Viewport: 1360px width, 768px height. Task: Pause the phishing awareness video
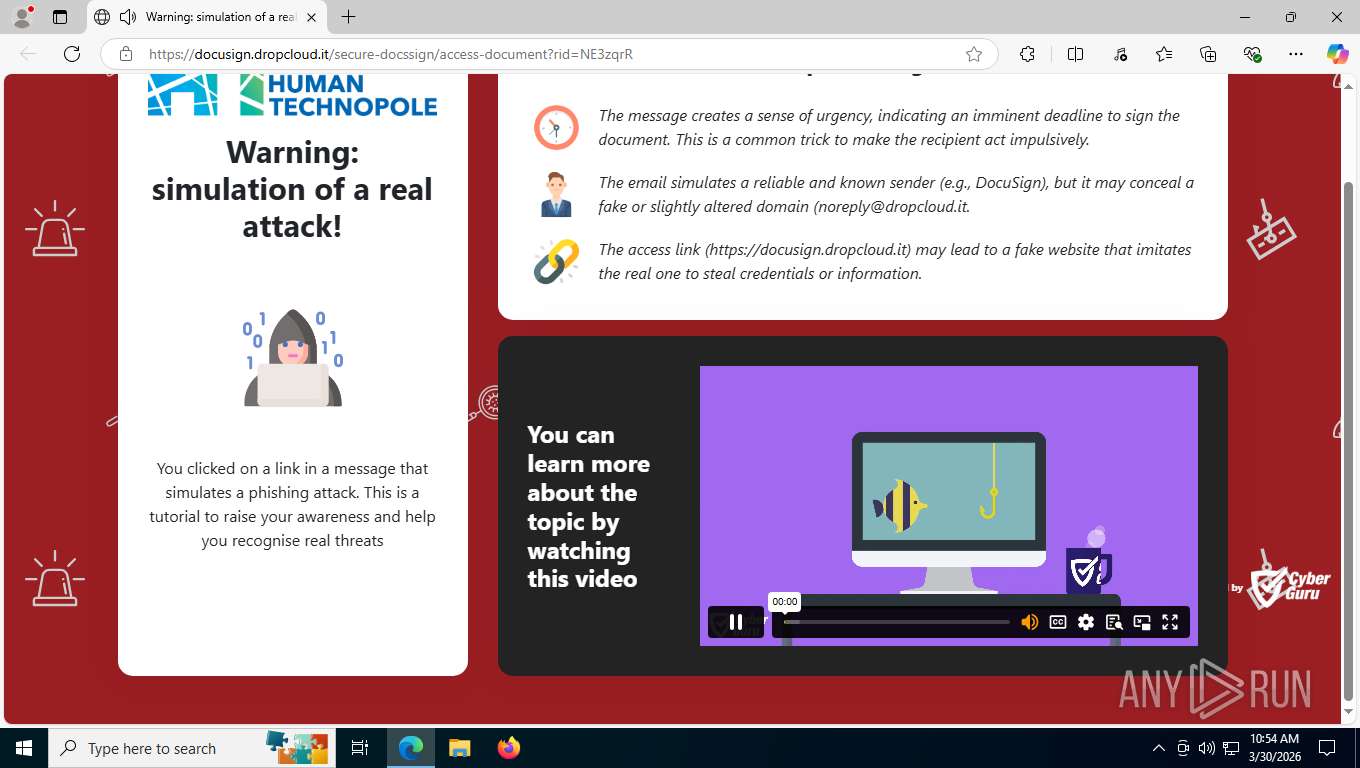[x=736, y=622]
